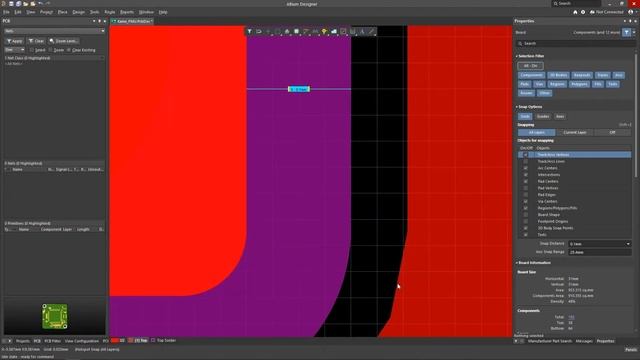Click the board thumbnail in the PCB panel

(55, 316)
